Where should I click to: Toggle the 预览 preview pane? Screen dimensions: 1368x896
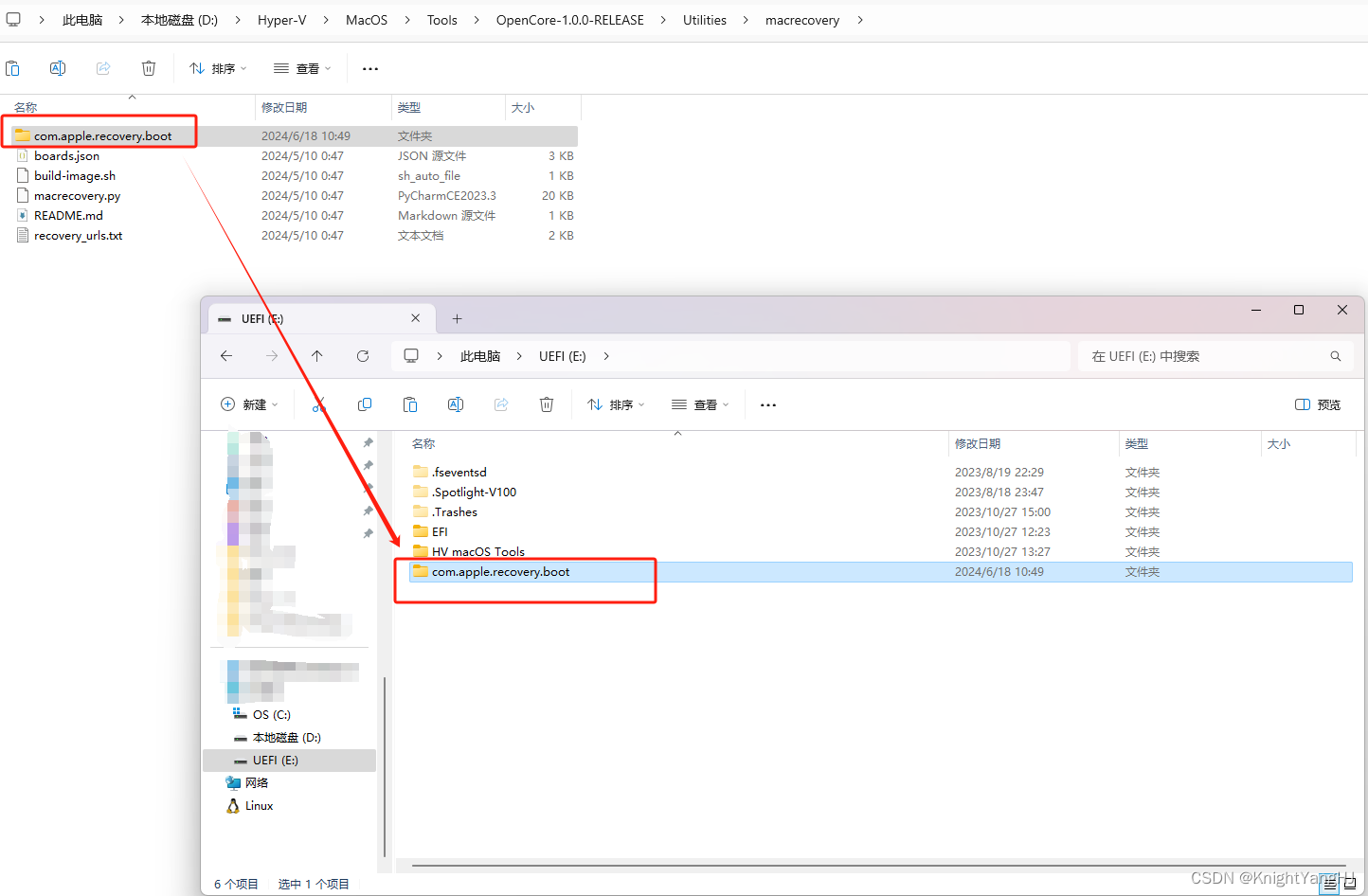(1317, 404)
